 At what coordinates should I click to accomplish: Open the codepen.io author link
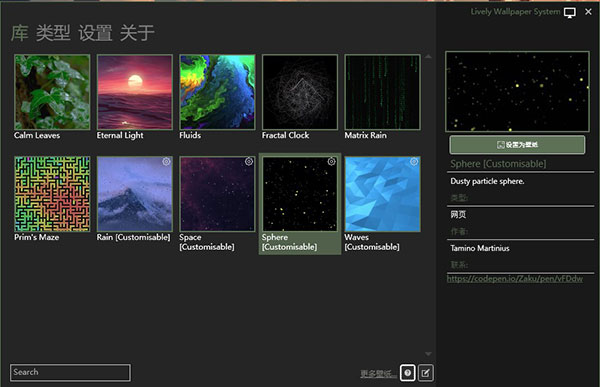[515, 279]
